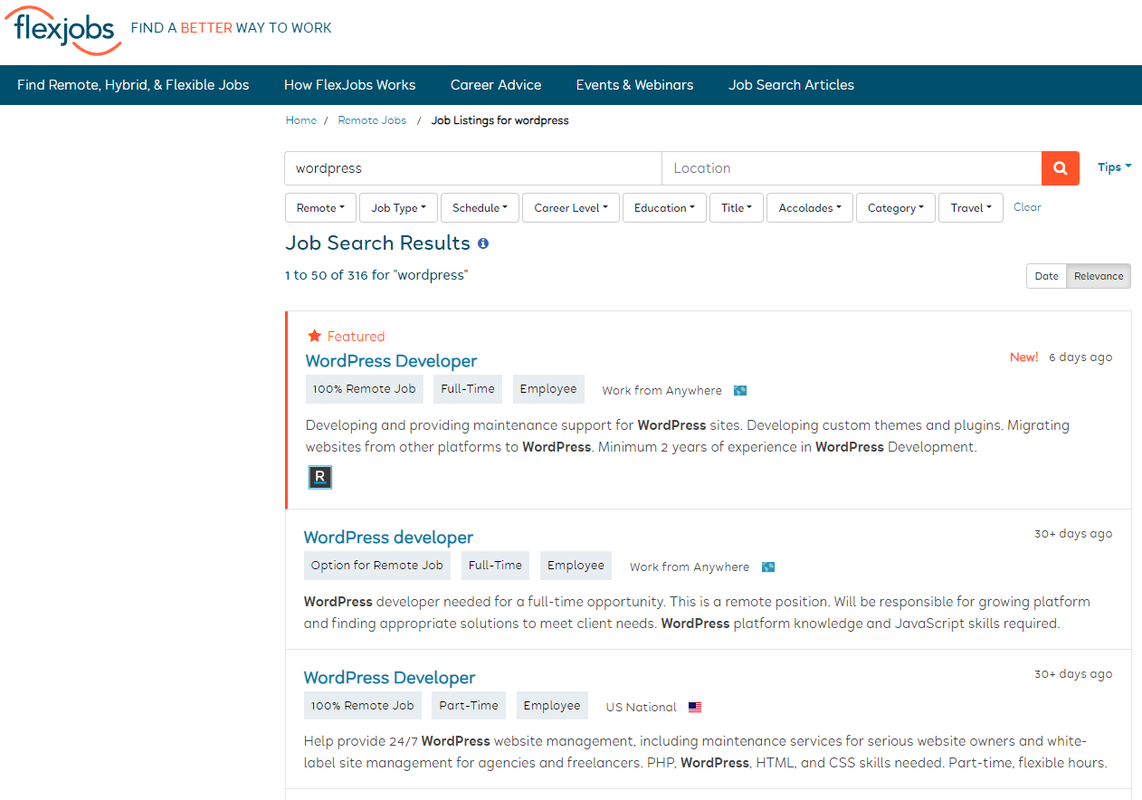Focus the keyword field containing wordpress
The image size is (1142, 800).
pos(473,168)
